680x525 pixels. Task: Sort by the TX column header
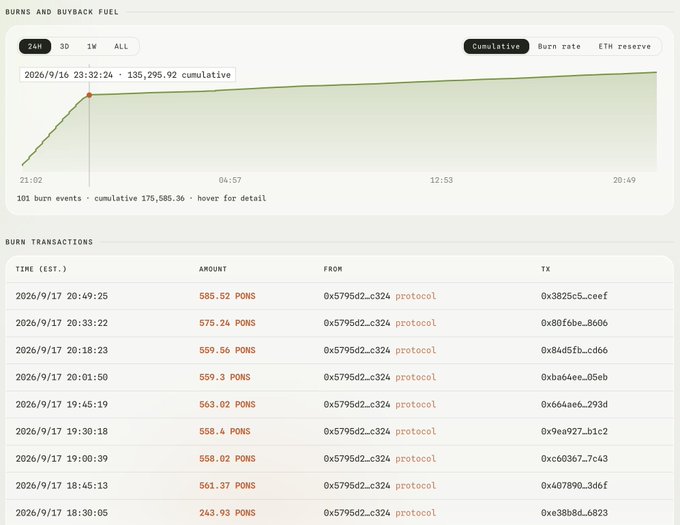pyautogui.click(x=546, y=269)
